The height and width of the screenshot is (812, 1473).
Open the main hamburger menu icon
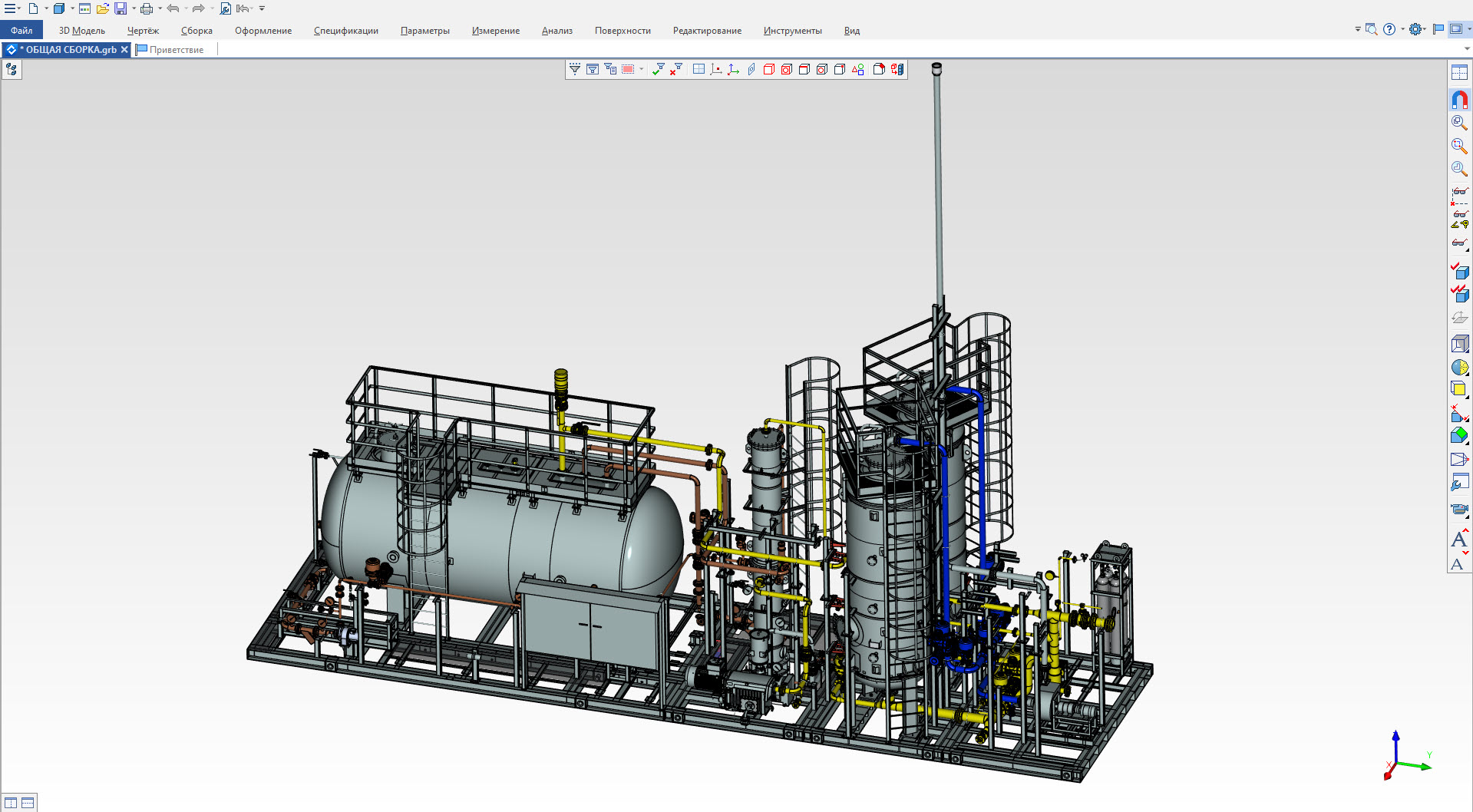10,8
